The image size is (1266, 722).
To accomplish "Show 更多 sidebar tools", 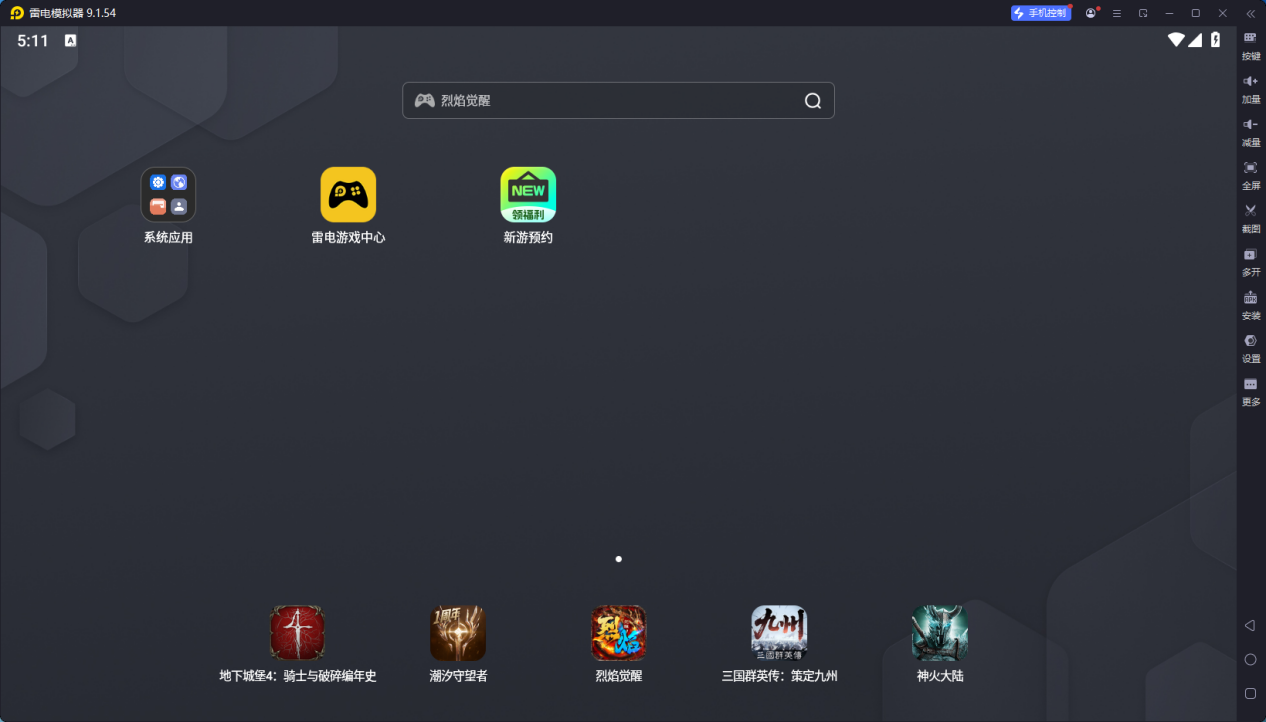I will [1250, 391].
